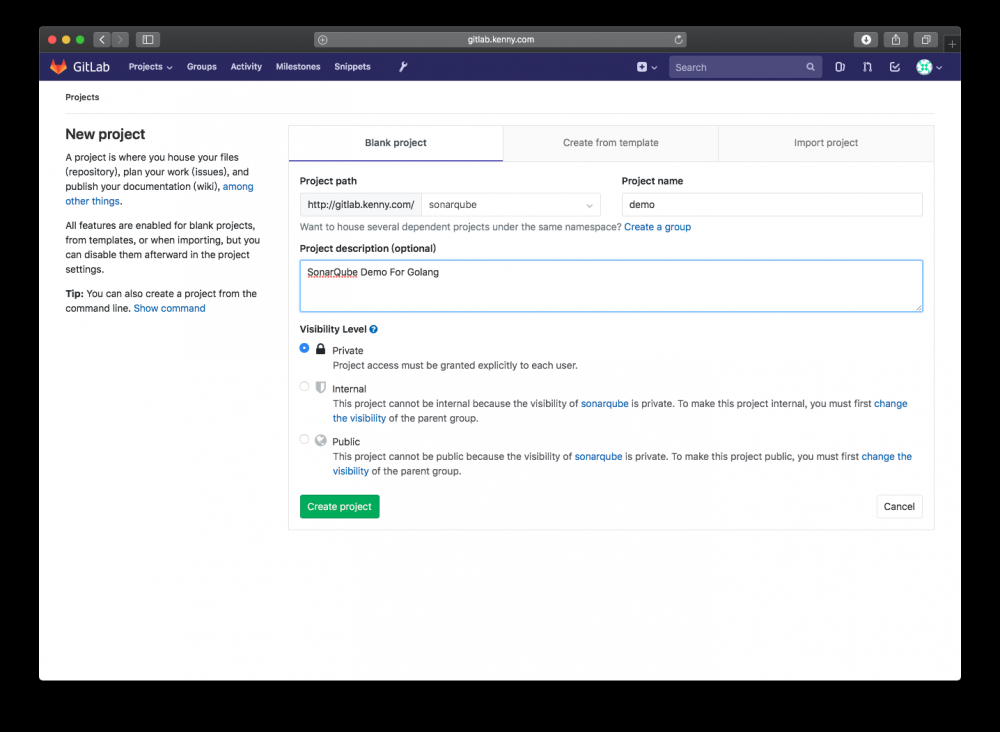
Task: Follow the Create a group link
Action: [x=658, y=227]
